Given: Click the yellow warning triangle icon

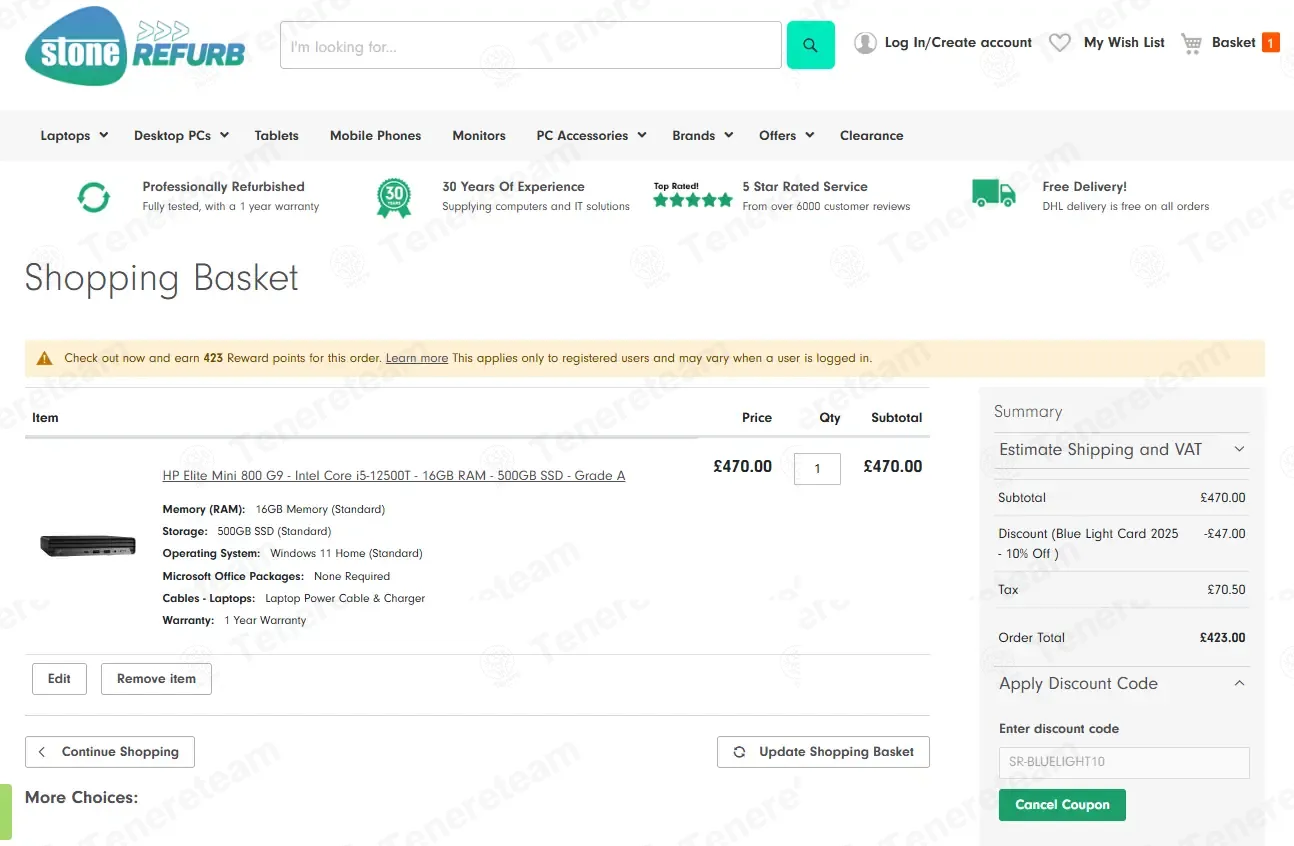Looking at the screenshot, I should coord(44,358).
